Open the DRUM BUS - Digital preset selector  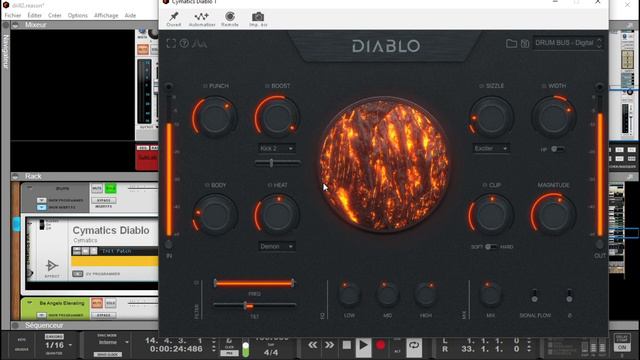pyautogui.click(x=568, y=43)
